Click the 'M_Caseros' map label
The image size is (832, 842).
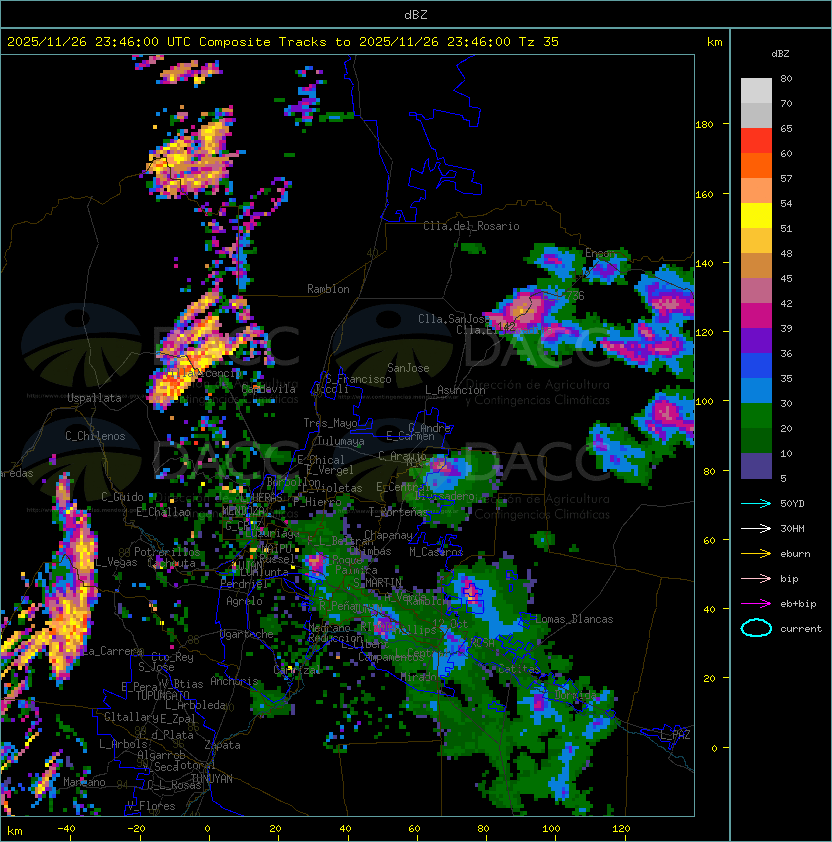pyautogui.click(x=436, y=551)
